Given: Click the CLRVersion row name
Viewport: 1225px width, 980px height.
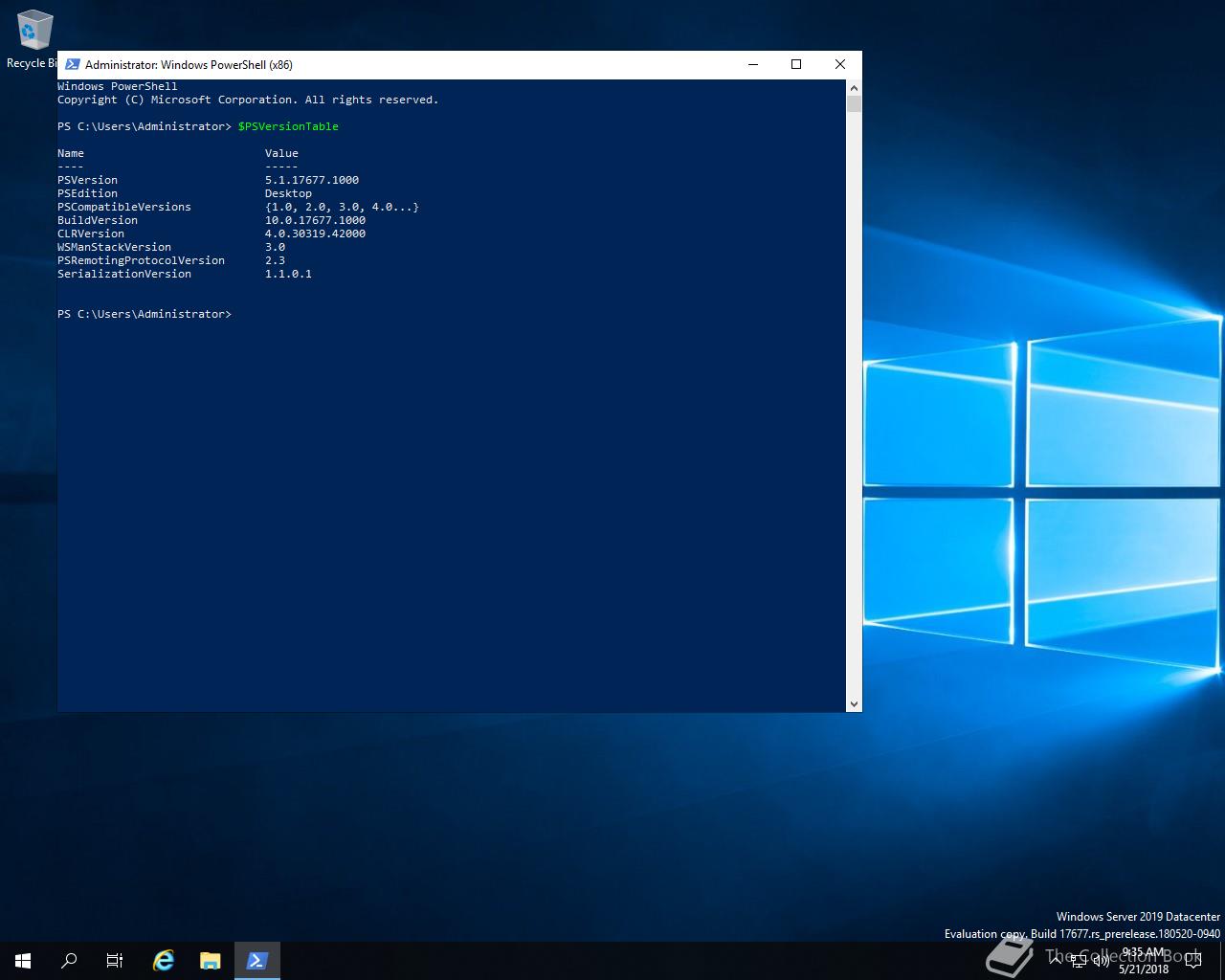Looking at the screenshot, I should (91, 234).
